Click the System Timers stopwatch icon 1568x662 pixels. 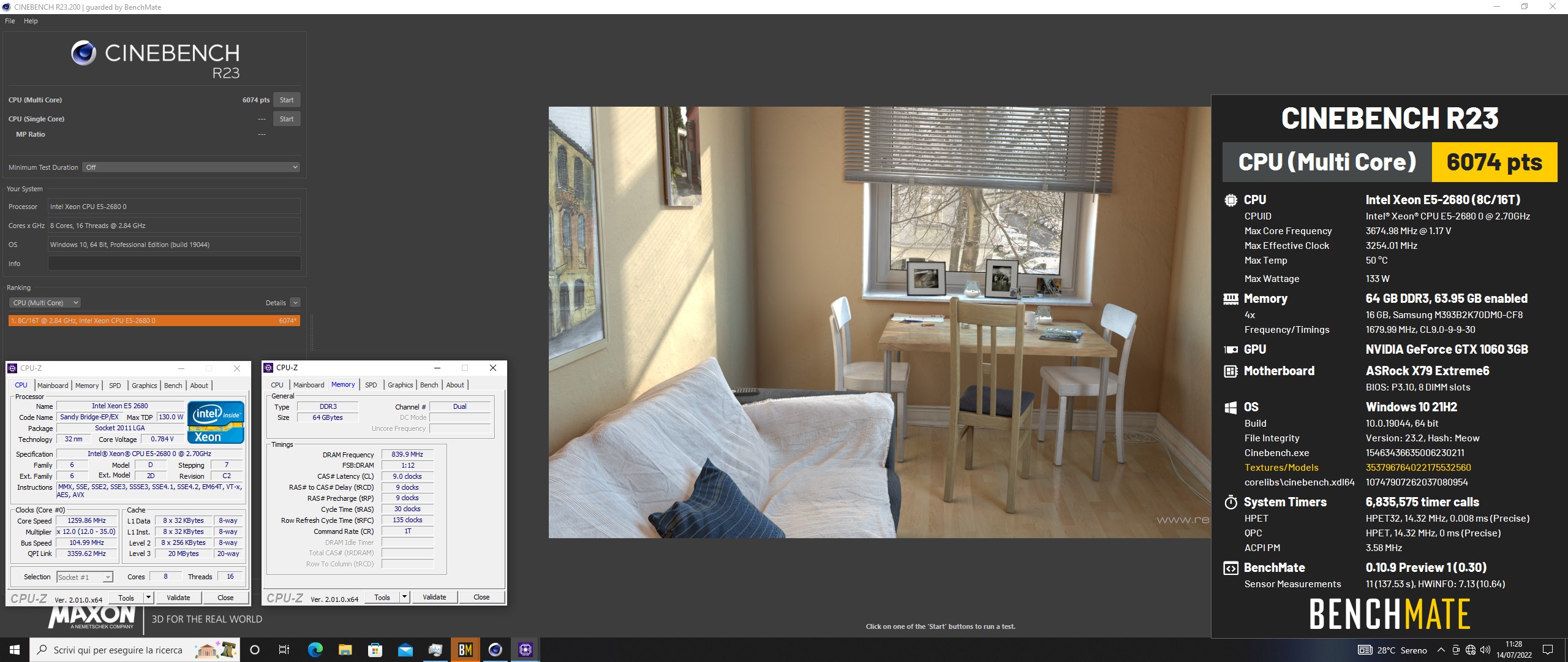pos(1231,502)
